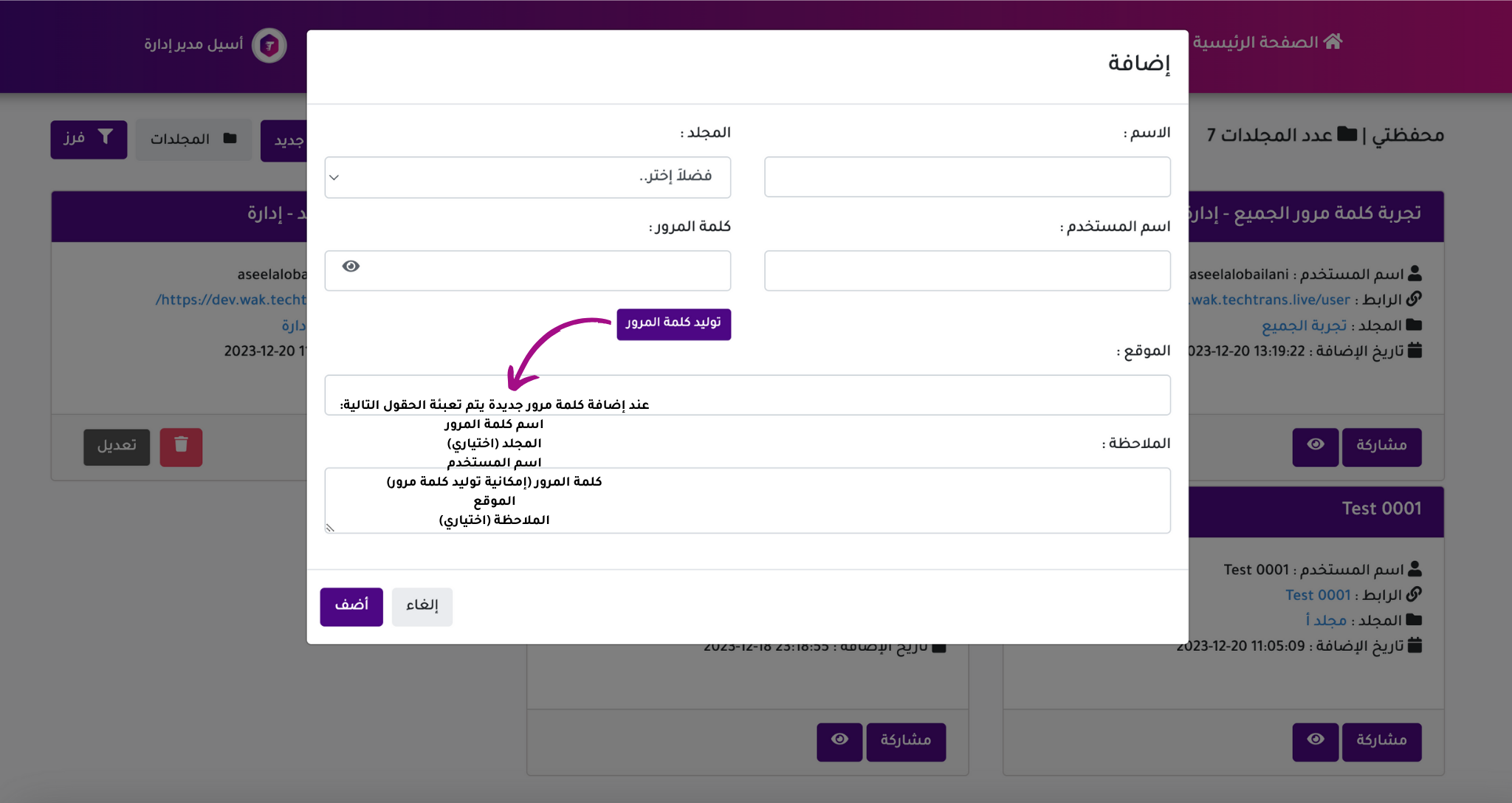Click the chevron arrow of the folder select
The height and width of the screenshot is (803, 1512).
point(334,177)
